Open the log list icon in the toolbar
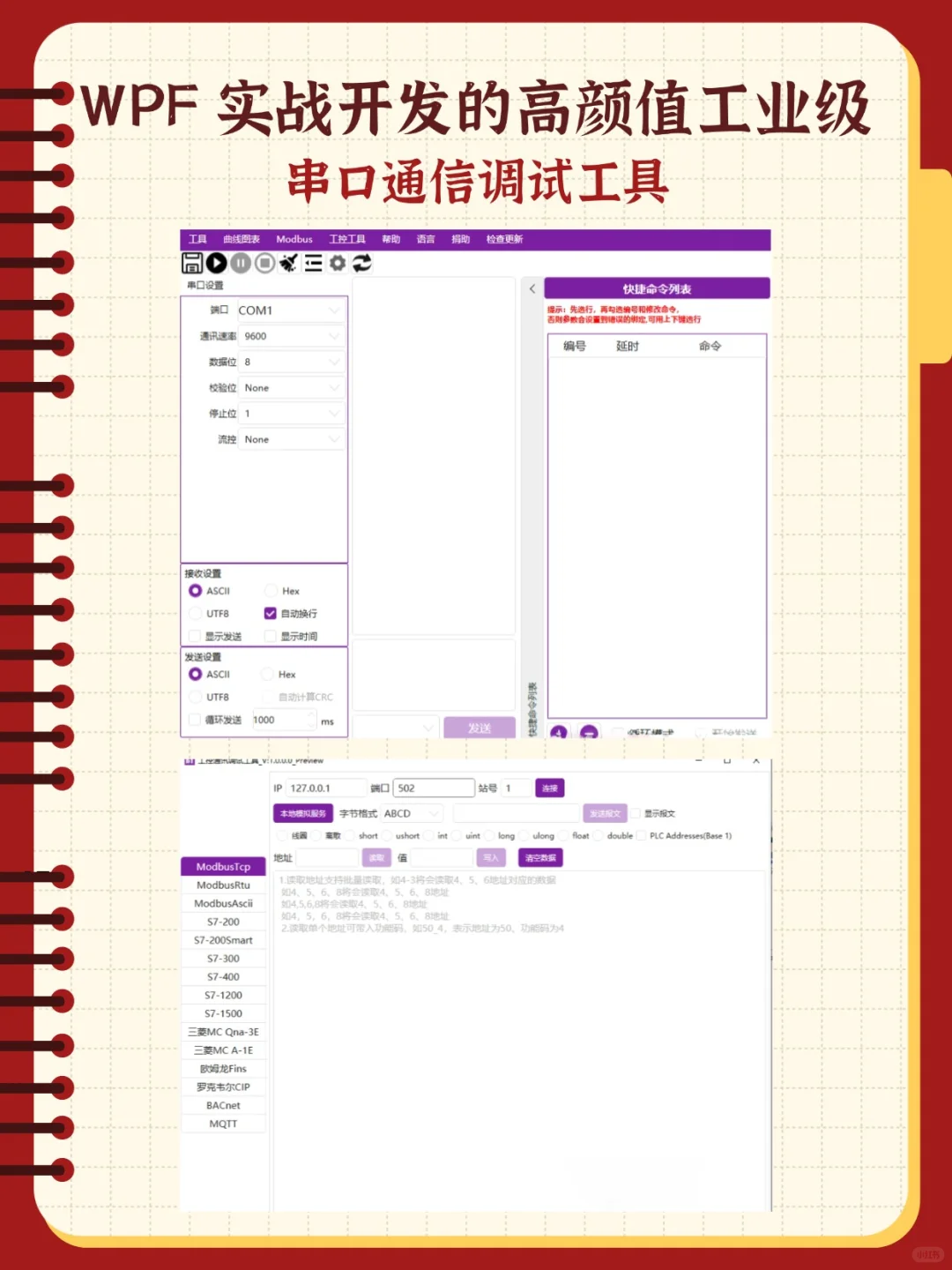This screenshot has height=1270, width=952. click(x=312, y=262)
